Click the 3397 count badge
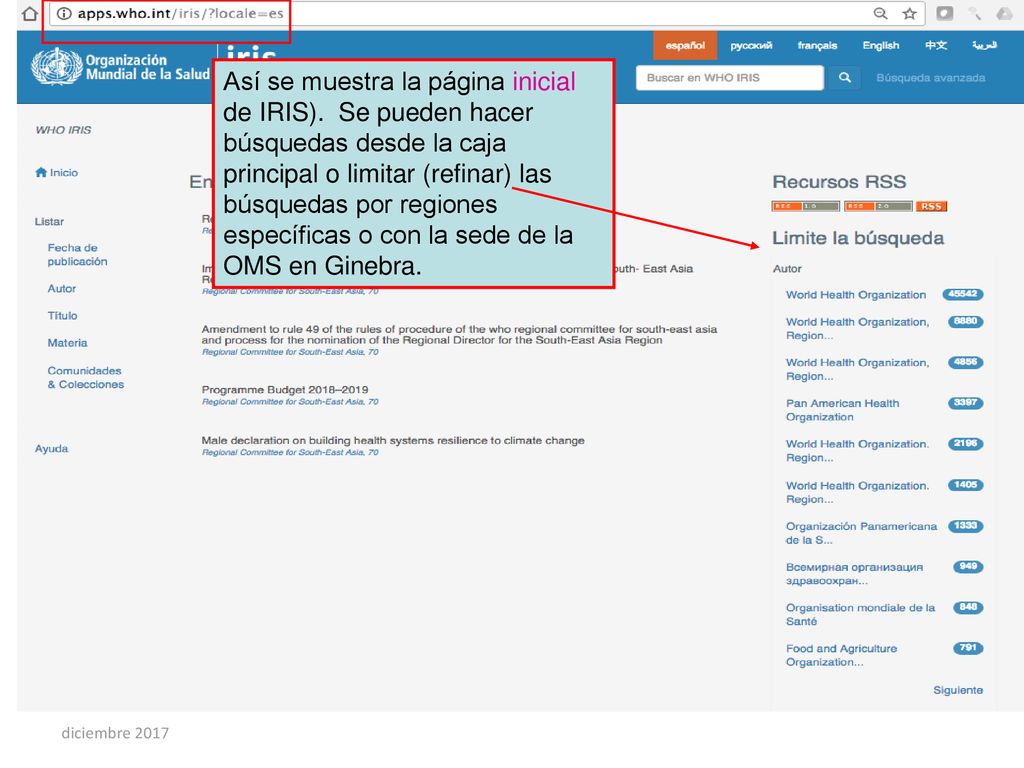The width and height of the screenshot is (1024, 768). pos(965,402)
